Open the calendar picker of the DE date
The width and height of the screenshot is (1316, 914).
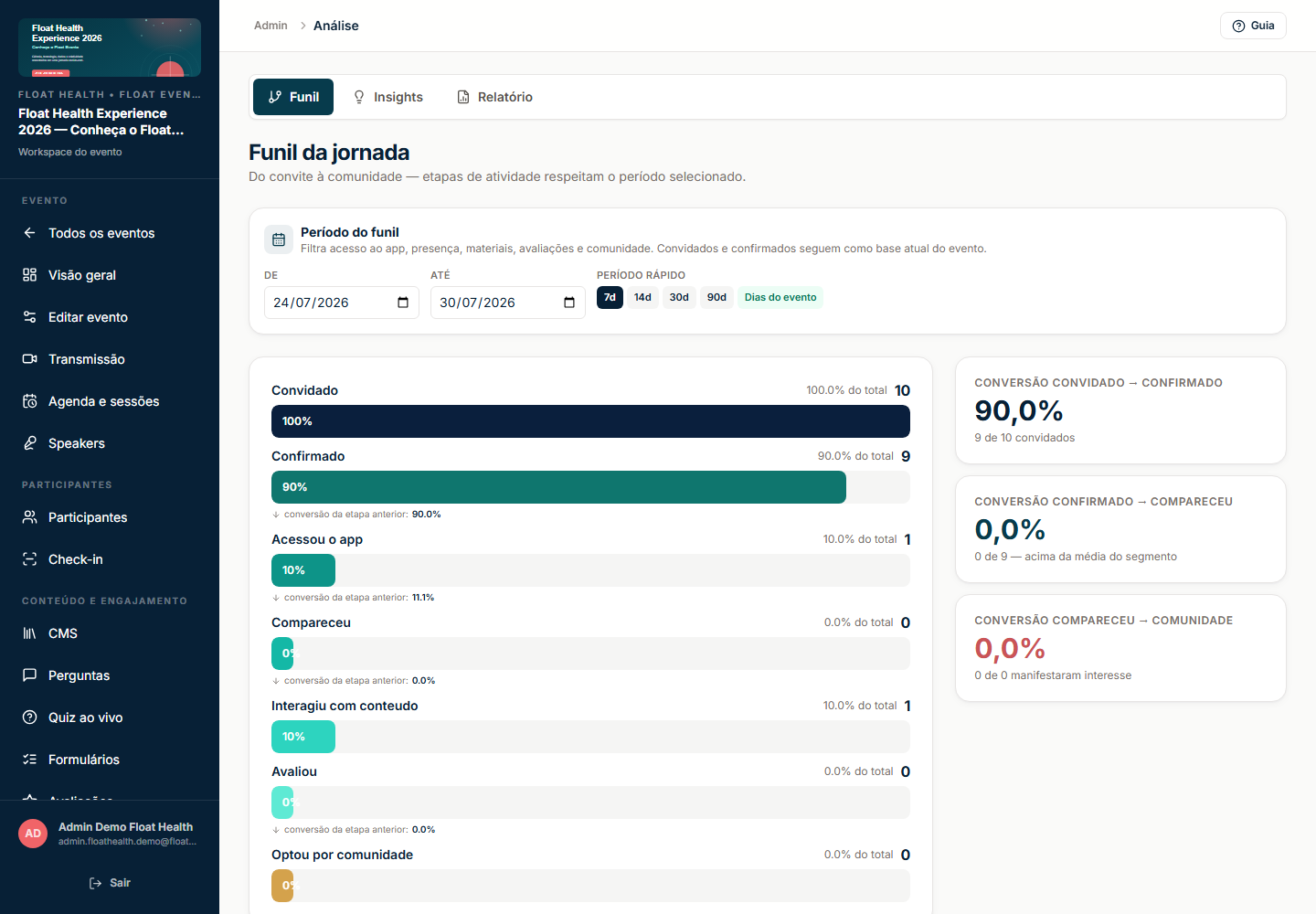pyautogui.click(x=403, y=303)
